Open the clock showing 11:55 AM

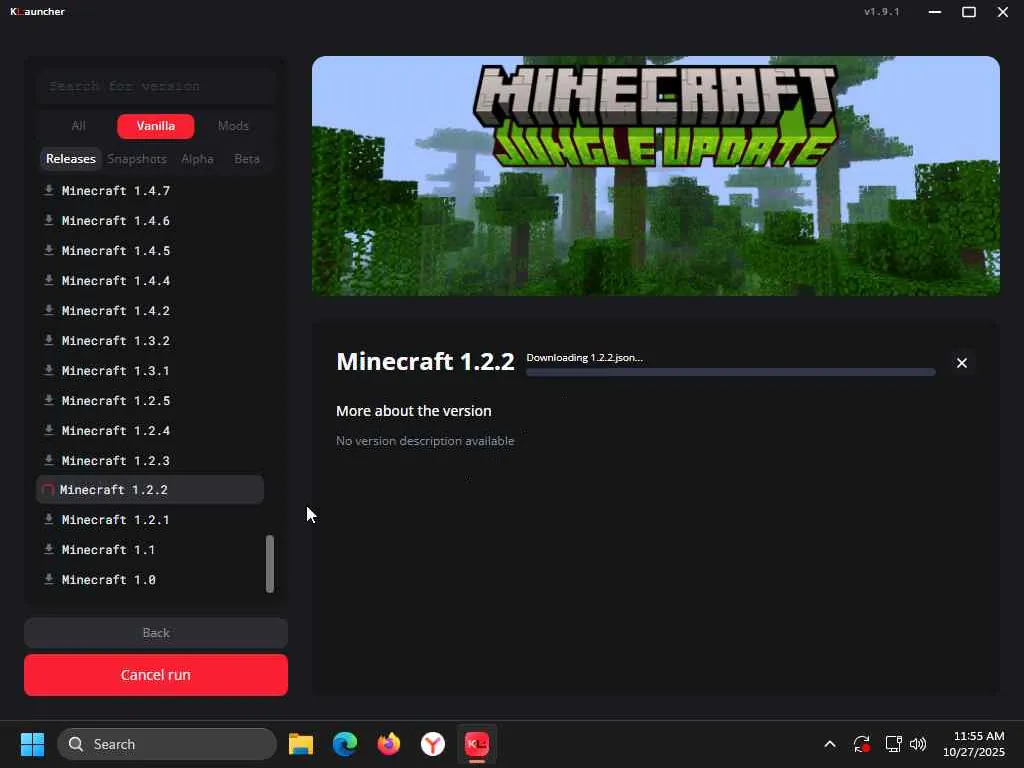point(974,744)
